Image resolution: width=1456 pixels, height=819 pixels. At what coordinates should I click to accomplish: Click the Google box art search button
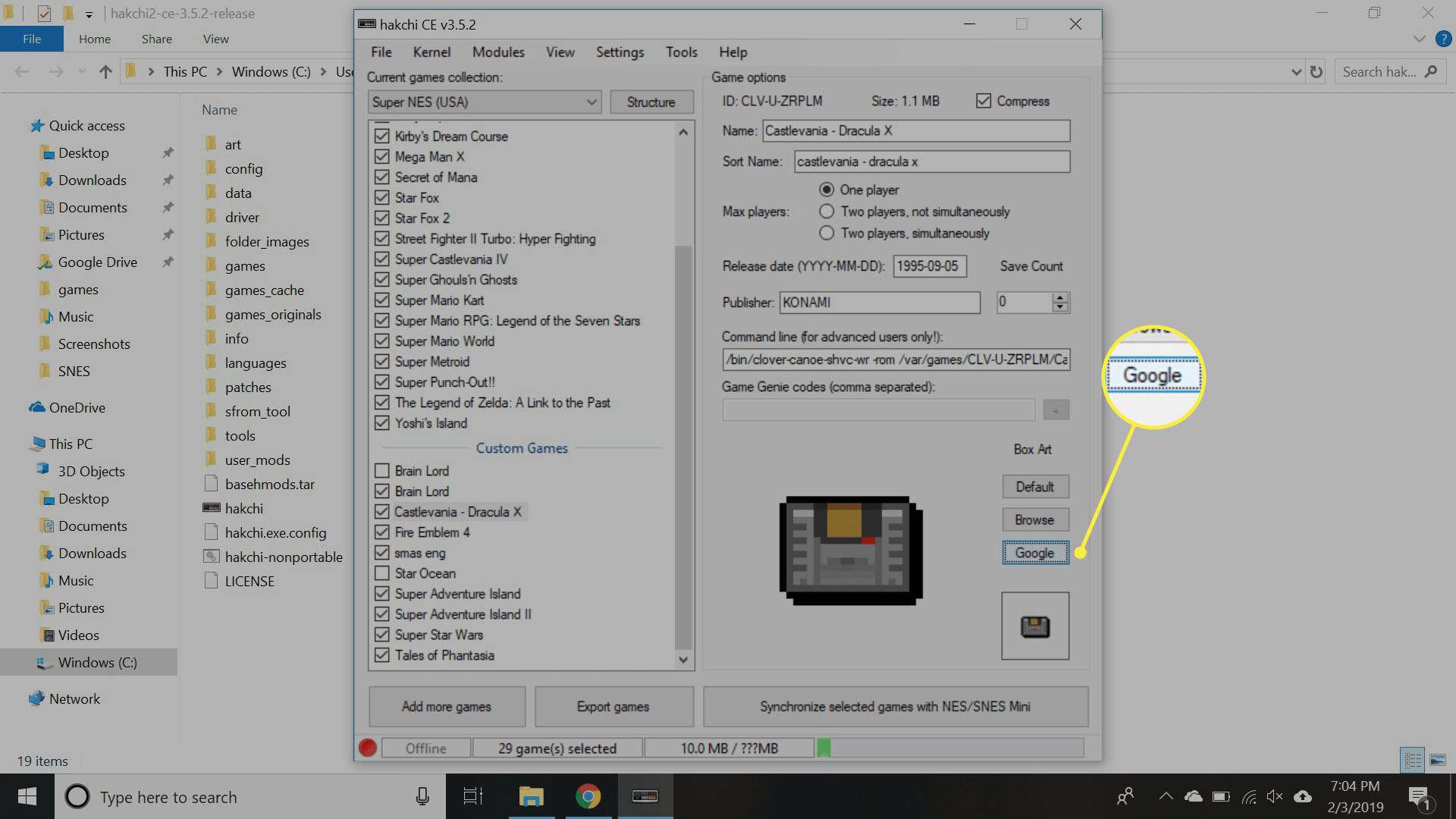pos(1034,552)
